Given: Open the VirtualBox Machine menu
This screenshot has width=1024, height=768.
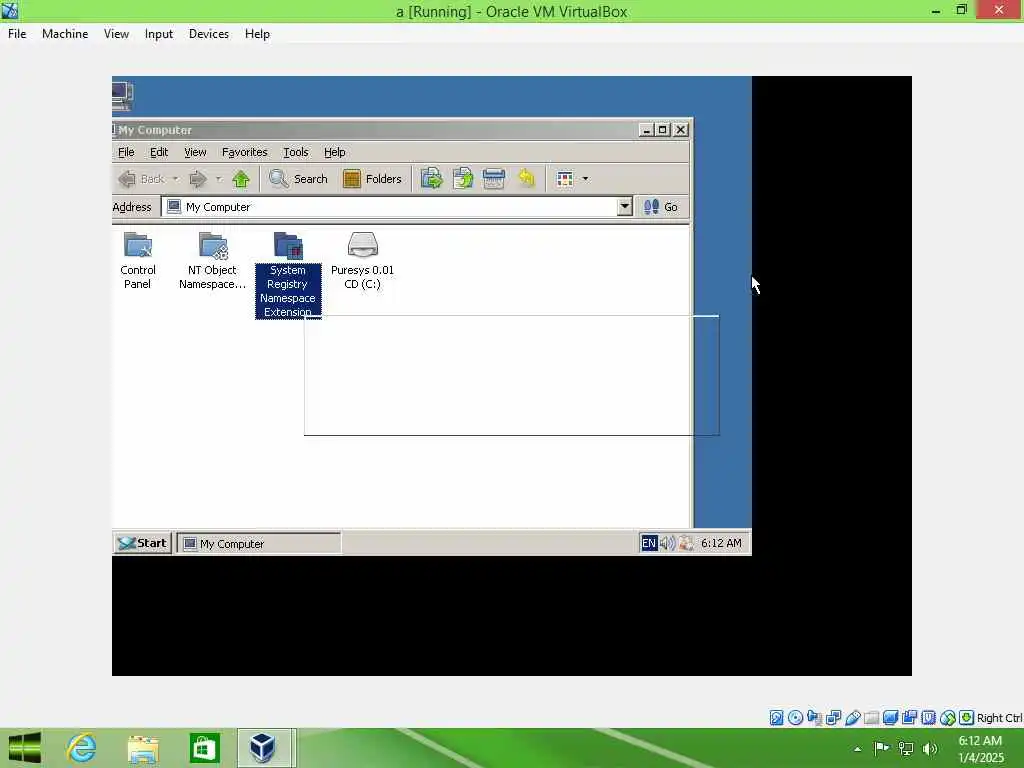Looking at the screenshot, I should (x=65, y=34).
